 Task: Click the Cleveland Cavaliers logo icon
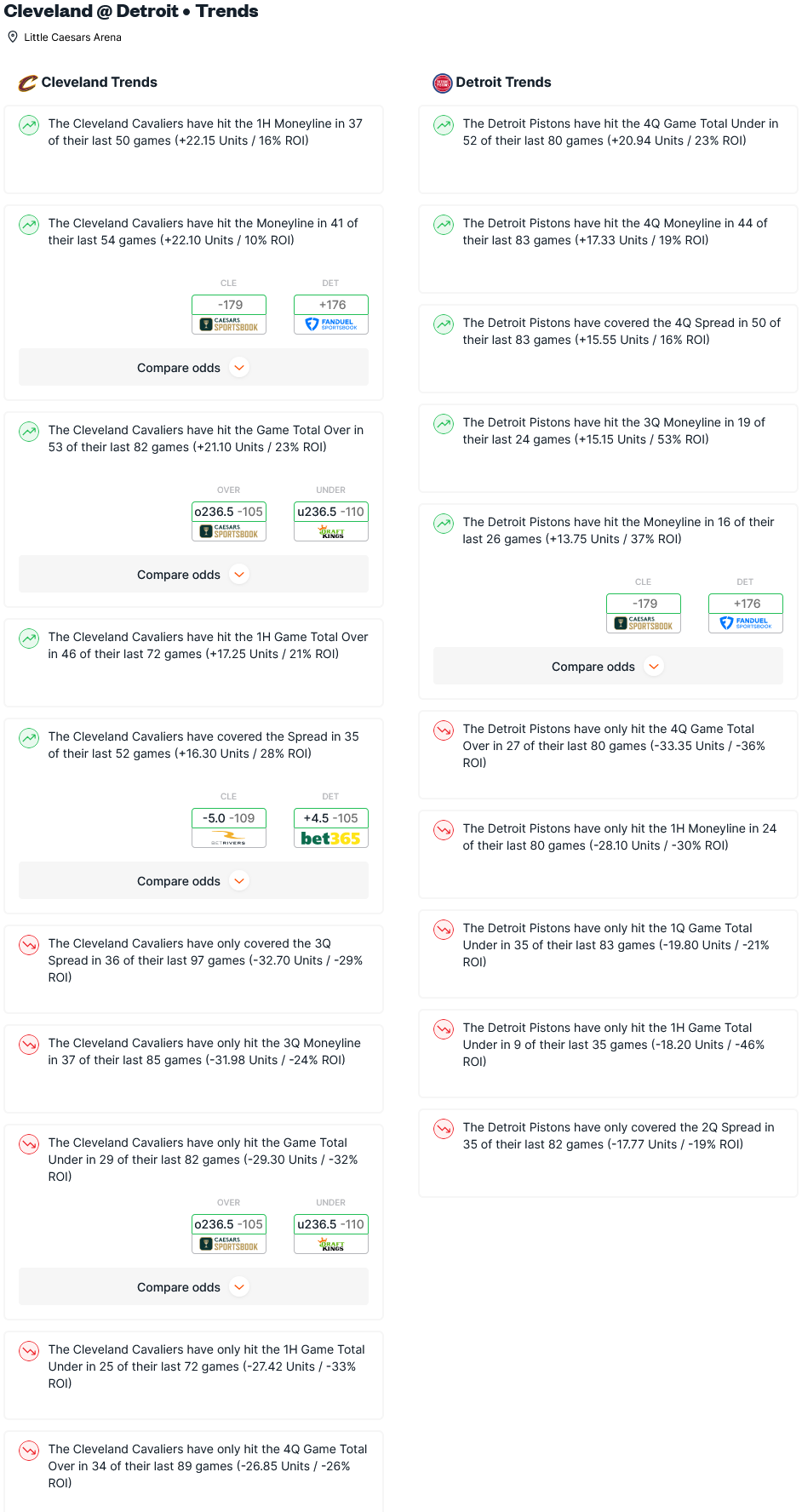pyautogui.click(x=28, y=83)
